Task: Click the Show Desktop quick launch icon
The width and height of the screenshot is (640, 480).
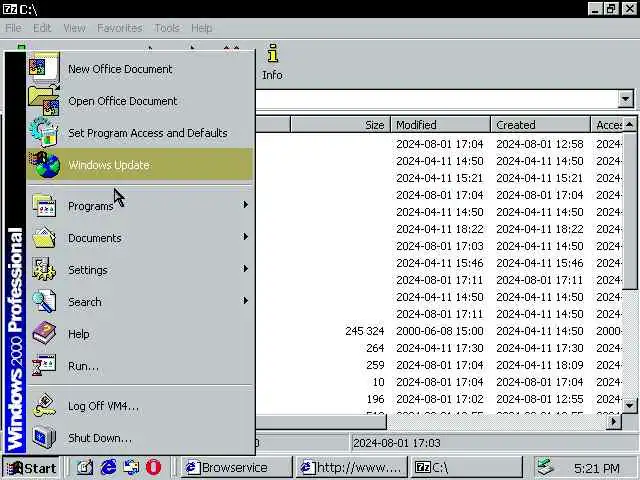Action: tap(84, 467)
